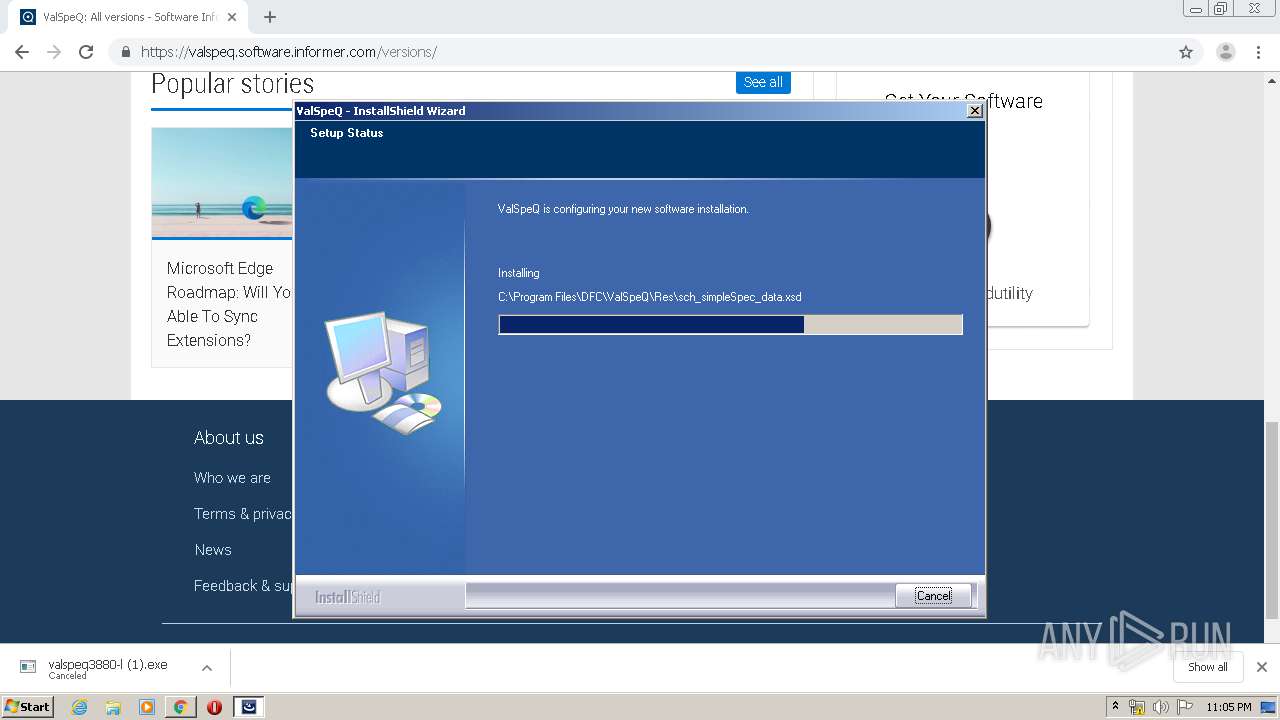The image size is (1280, 720).
Task: Open a new browser tab
Action: (x=270, y=17)
